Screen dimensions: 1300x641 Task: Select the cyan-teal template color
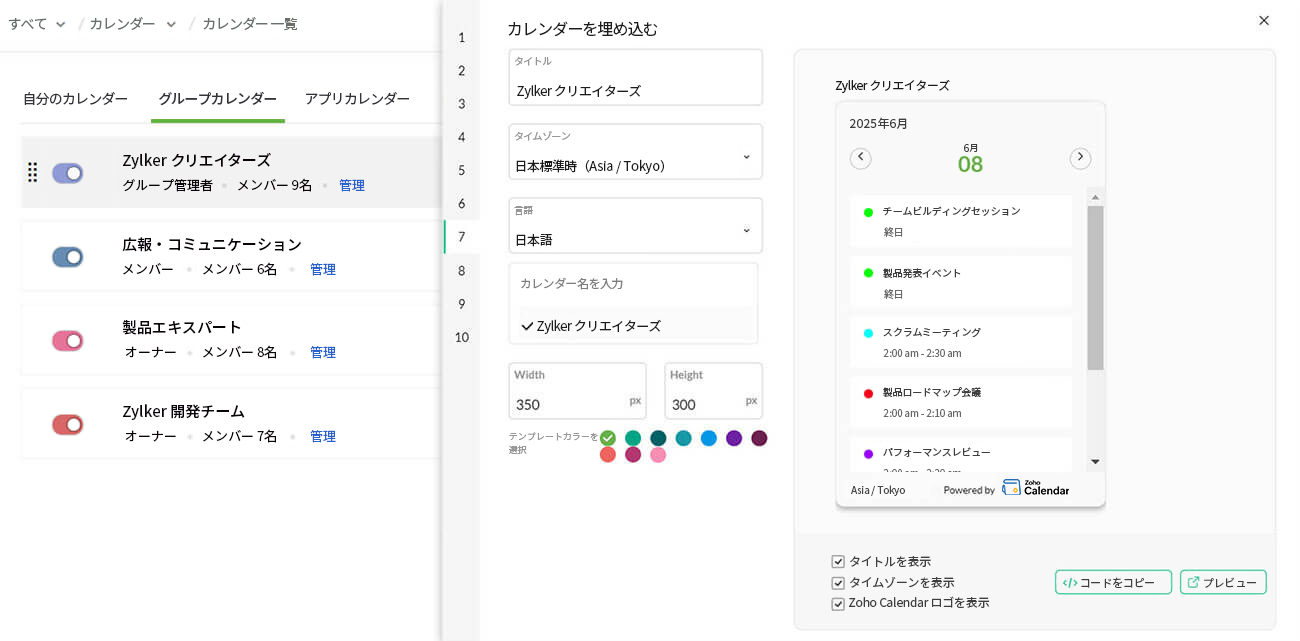[683, 438]
